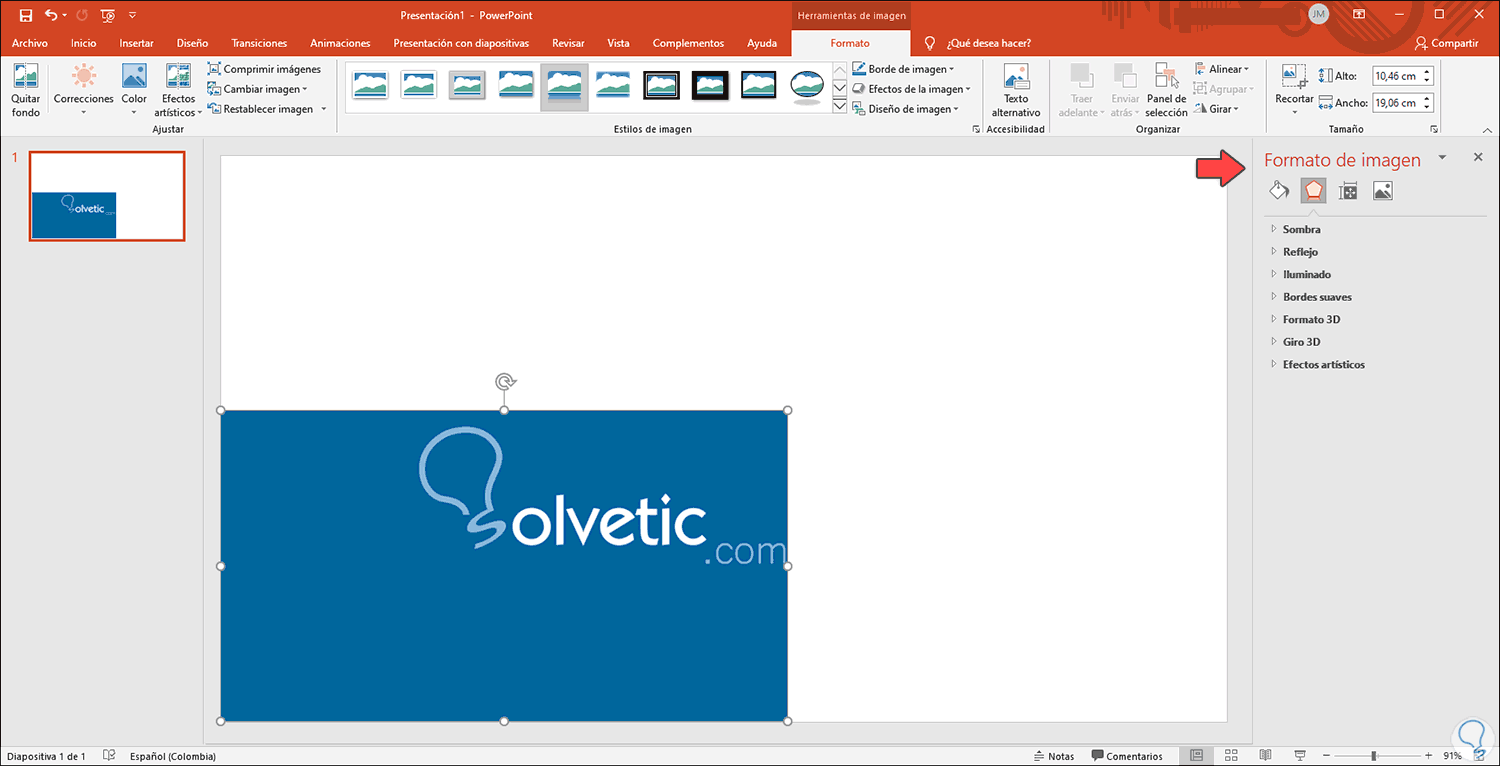Undo the last action

(x=51, y=15)
